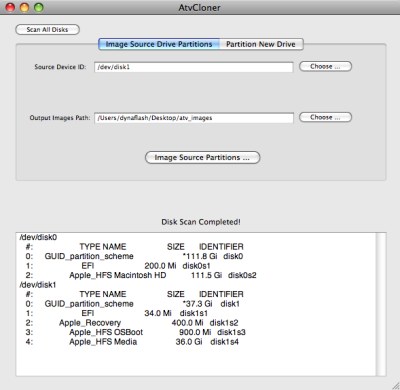Zoom the AtvCloner window with green button
The width and height of the screenshot is (400, 390).
[39, 7]
